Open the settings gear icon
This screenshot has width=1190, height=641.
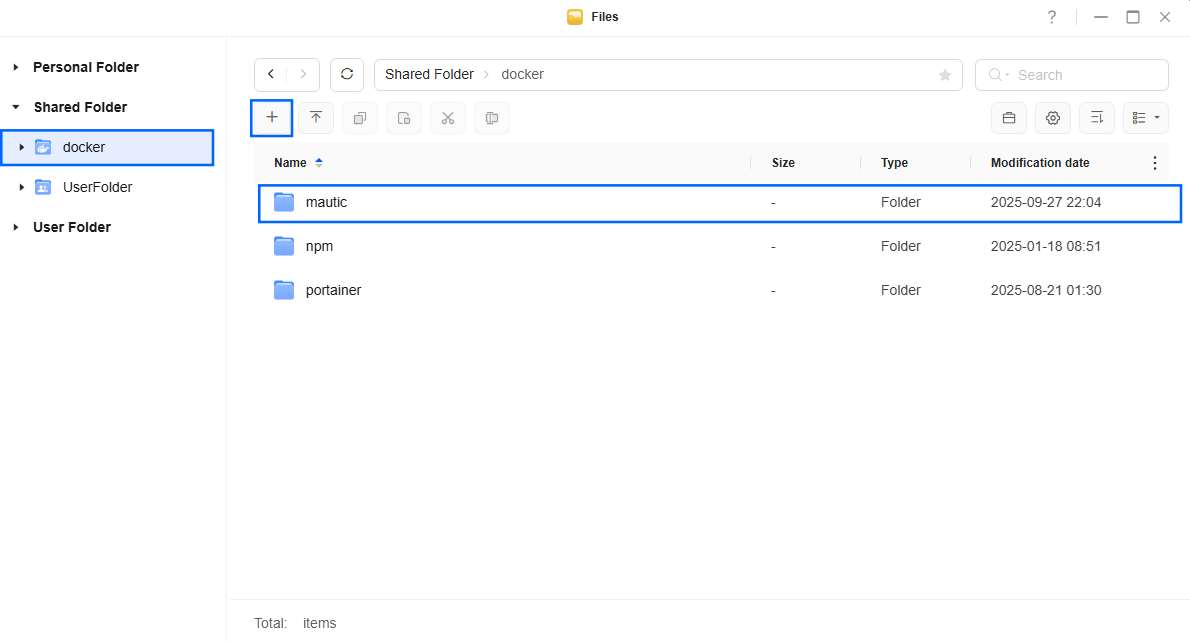click(x=1053, y=118)
